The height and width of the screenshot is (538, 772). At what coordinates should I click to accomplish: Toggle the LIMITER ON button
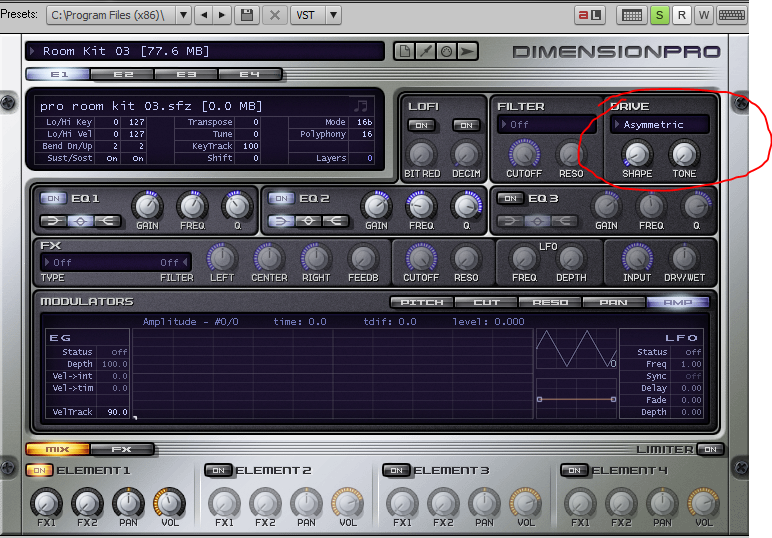(x=710, y=449)
